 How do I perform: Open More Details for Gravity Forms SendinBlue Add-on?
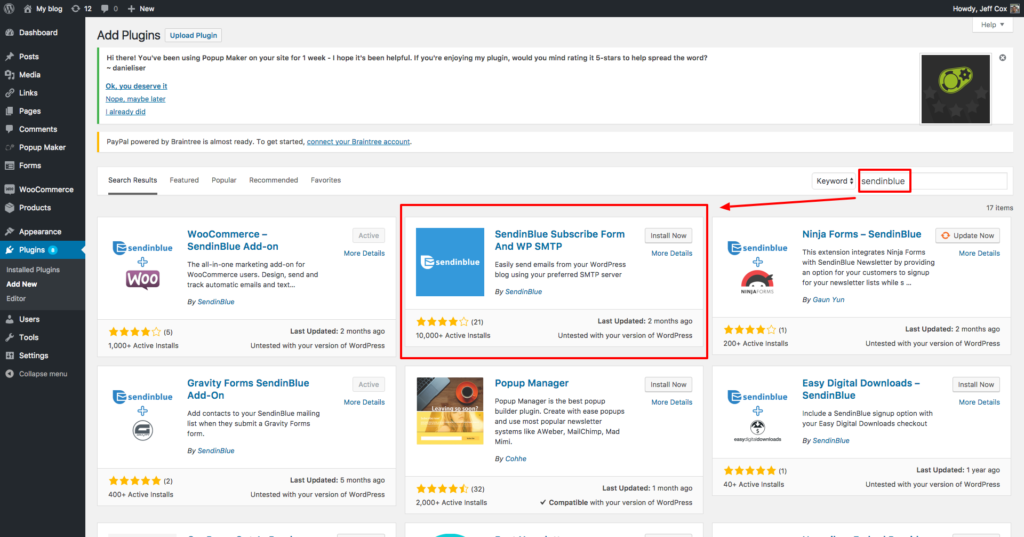(364, 402)
